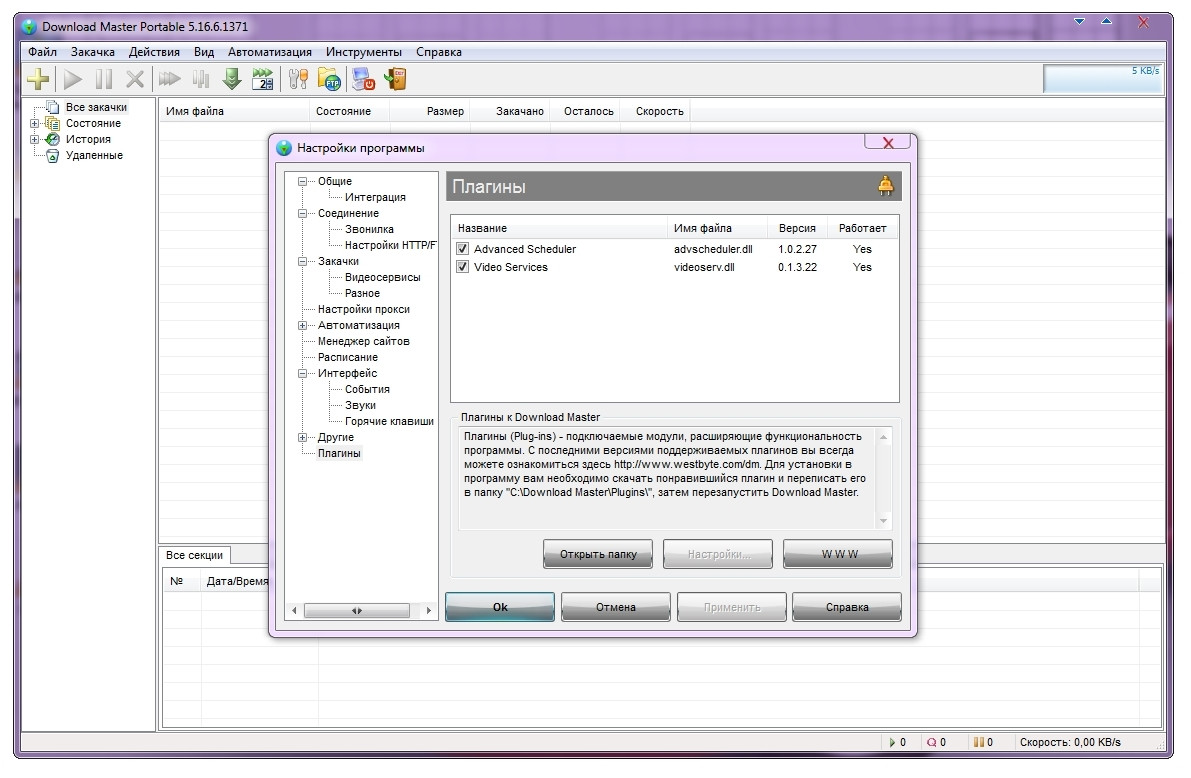The width and height of the screenshot is (1191, 778).
Task: Click the shutdown computer toolbar icon
Action: [364, 79]
